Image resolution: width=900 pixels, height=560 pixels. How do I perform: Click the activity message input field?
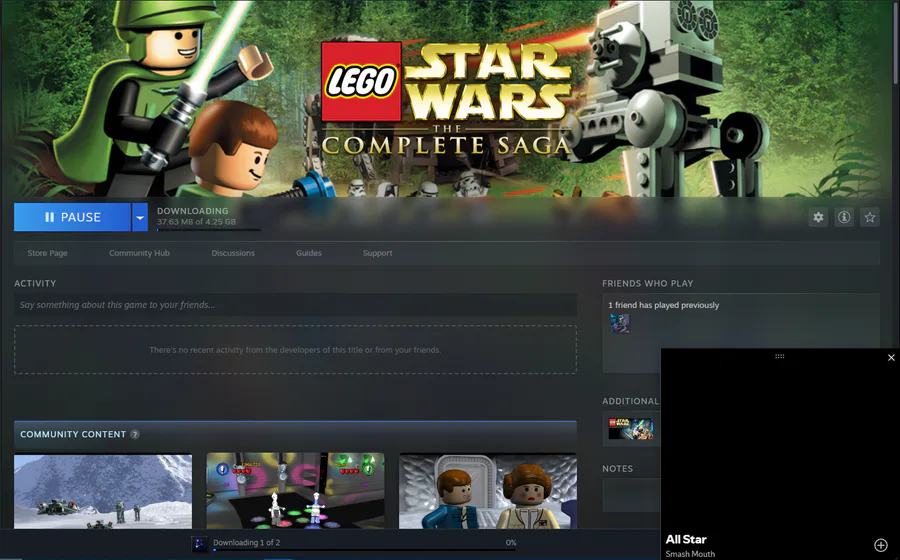pyautogui.click(x=296, y=305)
